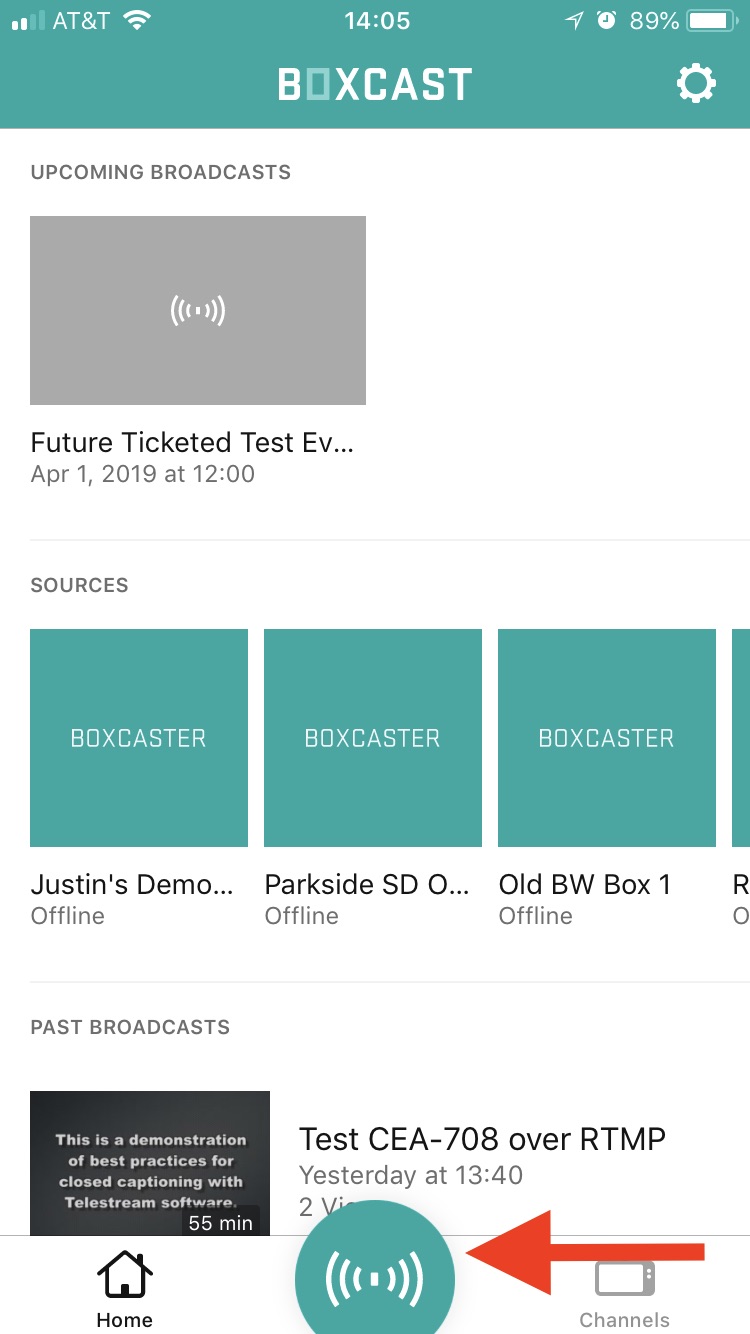Open Test CEA-708 broadcast thumbnail
Image resolution: width=750 pixels, height=1334 pixels.
150,1162
